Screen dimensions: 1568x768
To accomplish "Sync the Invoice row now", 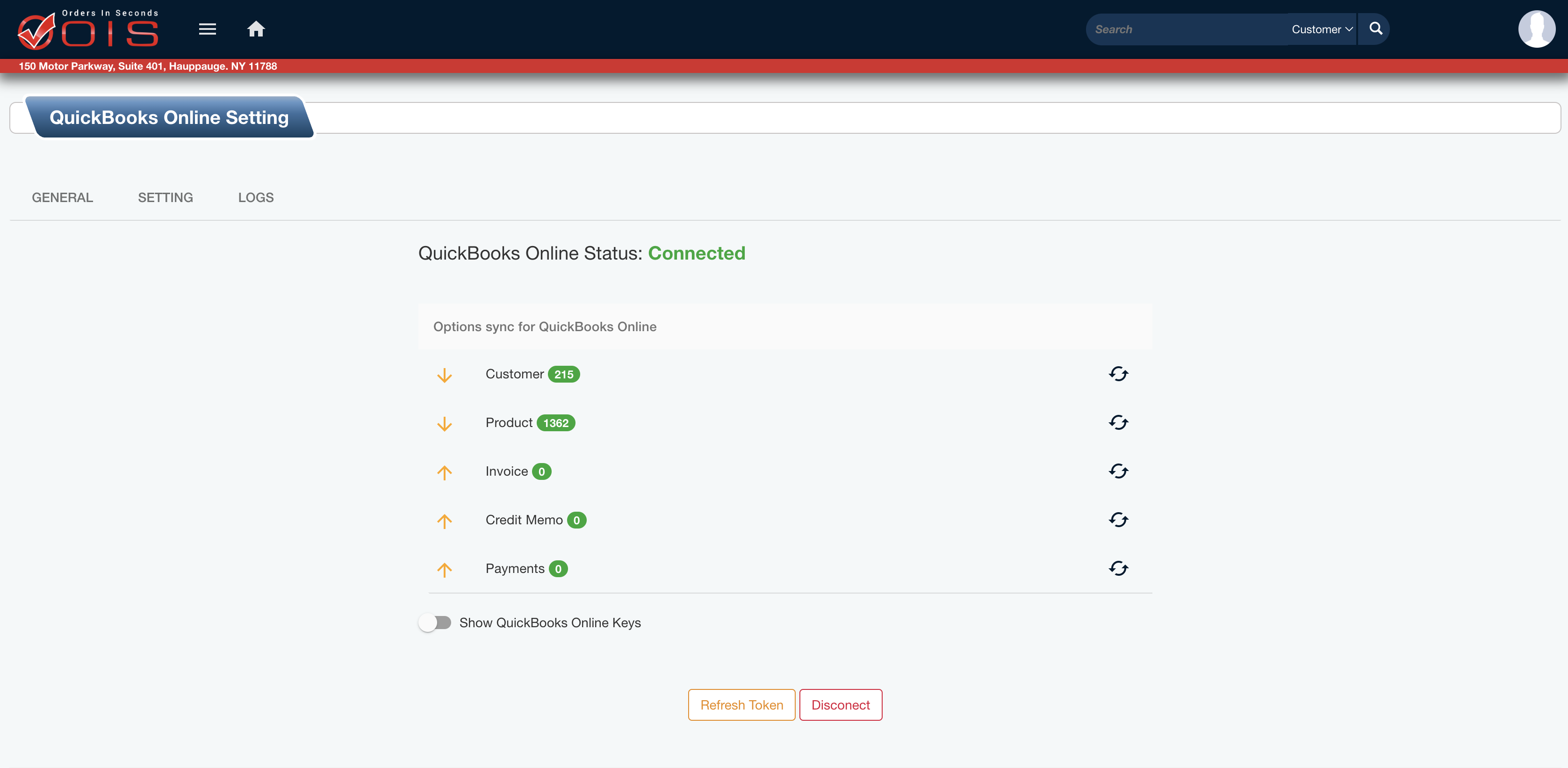I will (x=1118, y=471).
